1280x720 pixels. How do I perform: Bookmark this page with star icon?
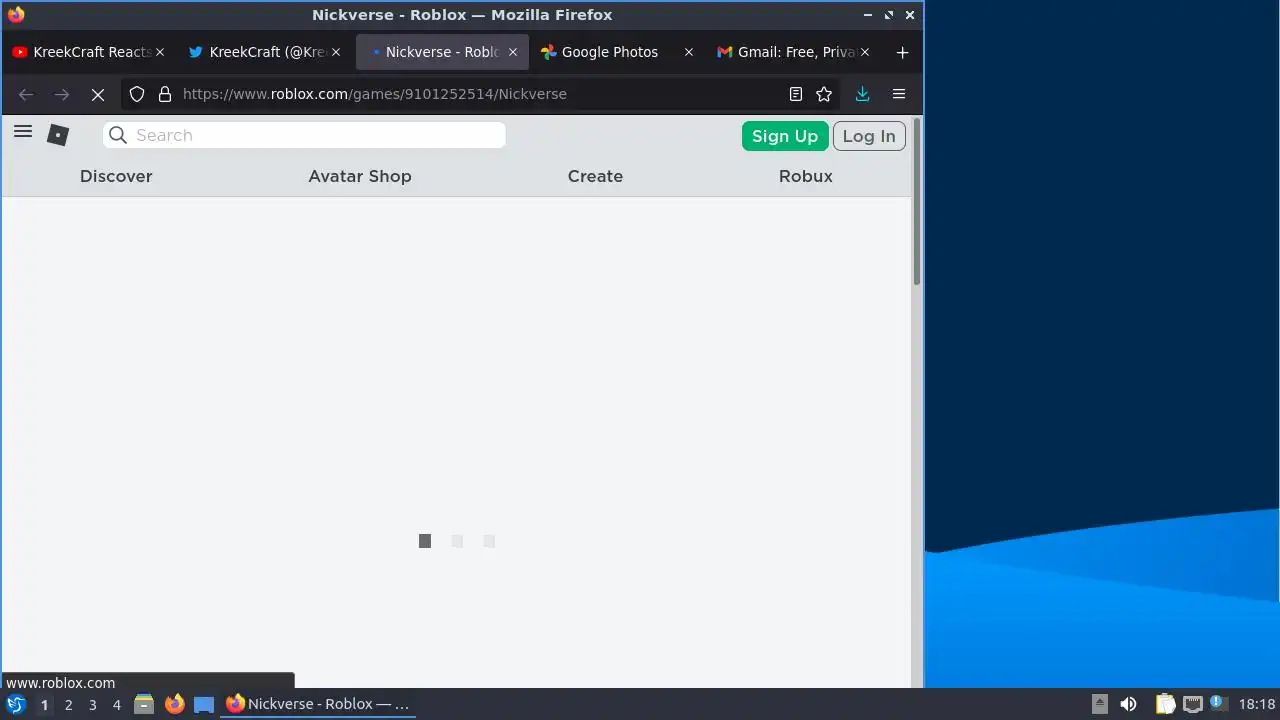pyautogui.click(x=824, y=94)
